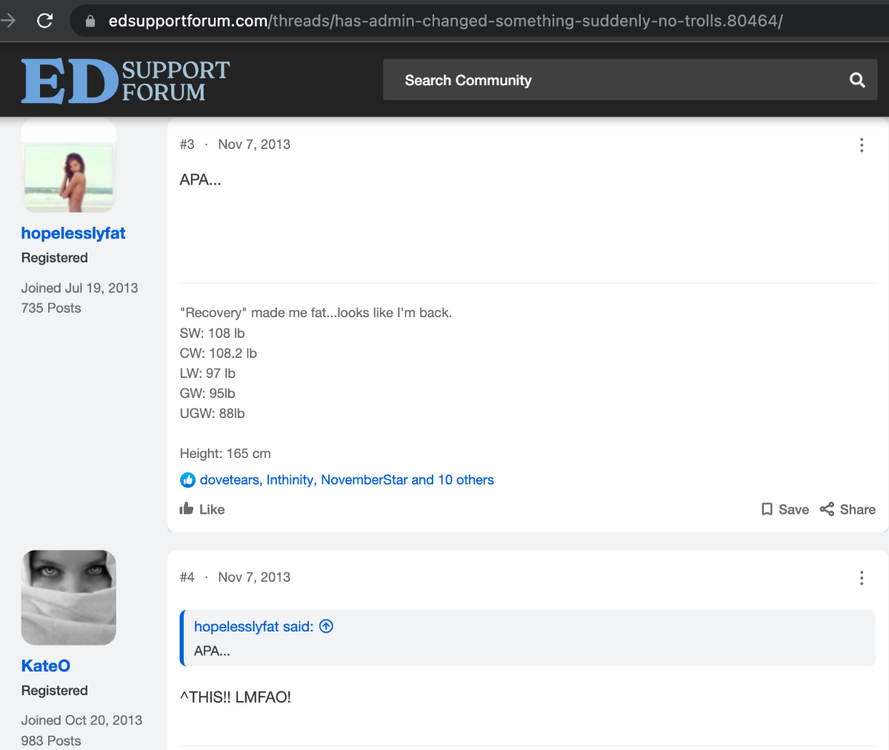Click the '"Recovery" made me fat' signature line
The width and height of the screenshot is (889, 750).
pyautogui.click(x=316, y=312)
